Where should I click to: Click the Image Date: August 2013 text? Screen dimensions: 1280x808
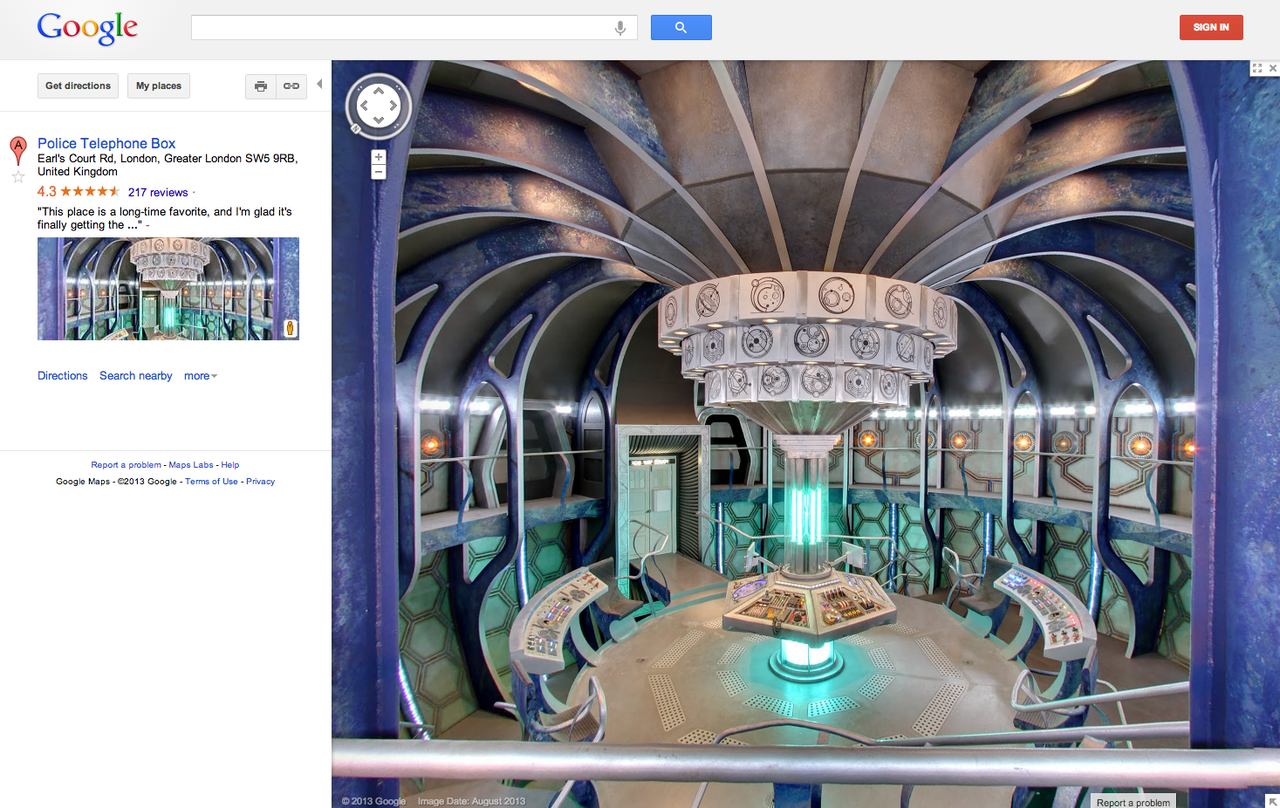tap(471, 801)
